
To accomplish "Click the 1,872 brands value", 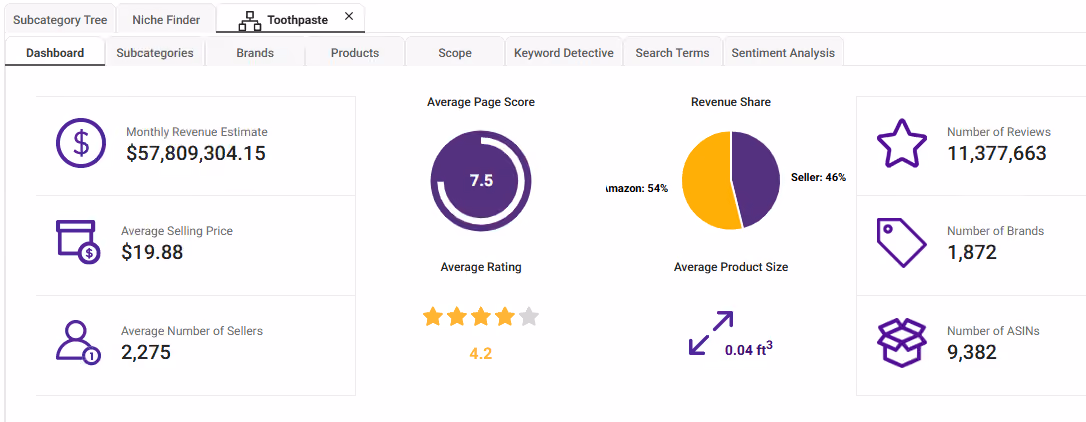I will pyautogui.click(x=972, y=252).
